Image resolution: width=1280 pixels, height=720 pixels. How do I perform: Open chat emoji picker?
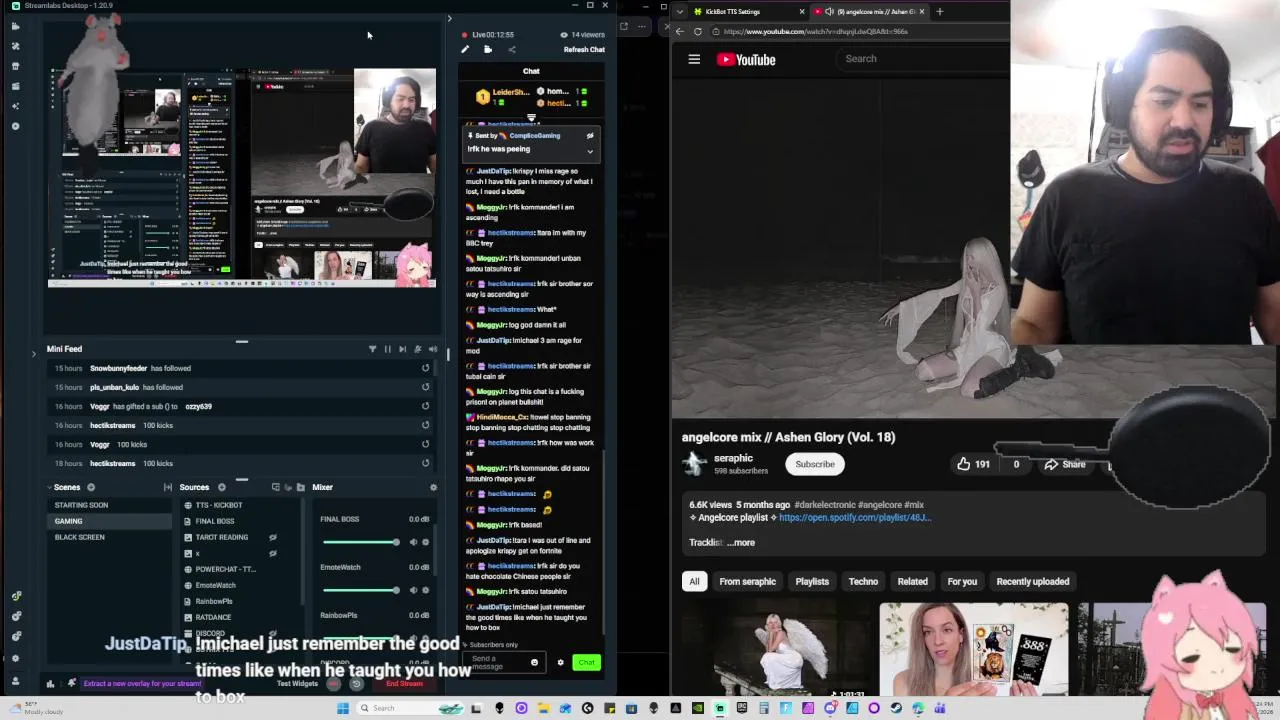534,662
